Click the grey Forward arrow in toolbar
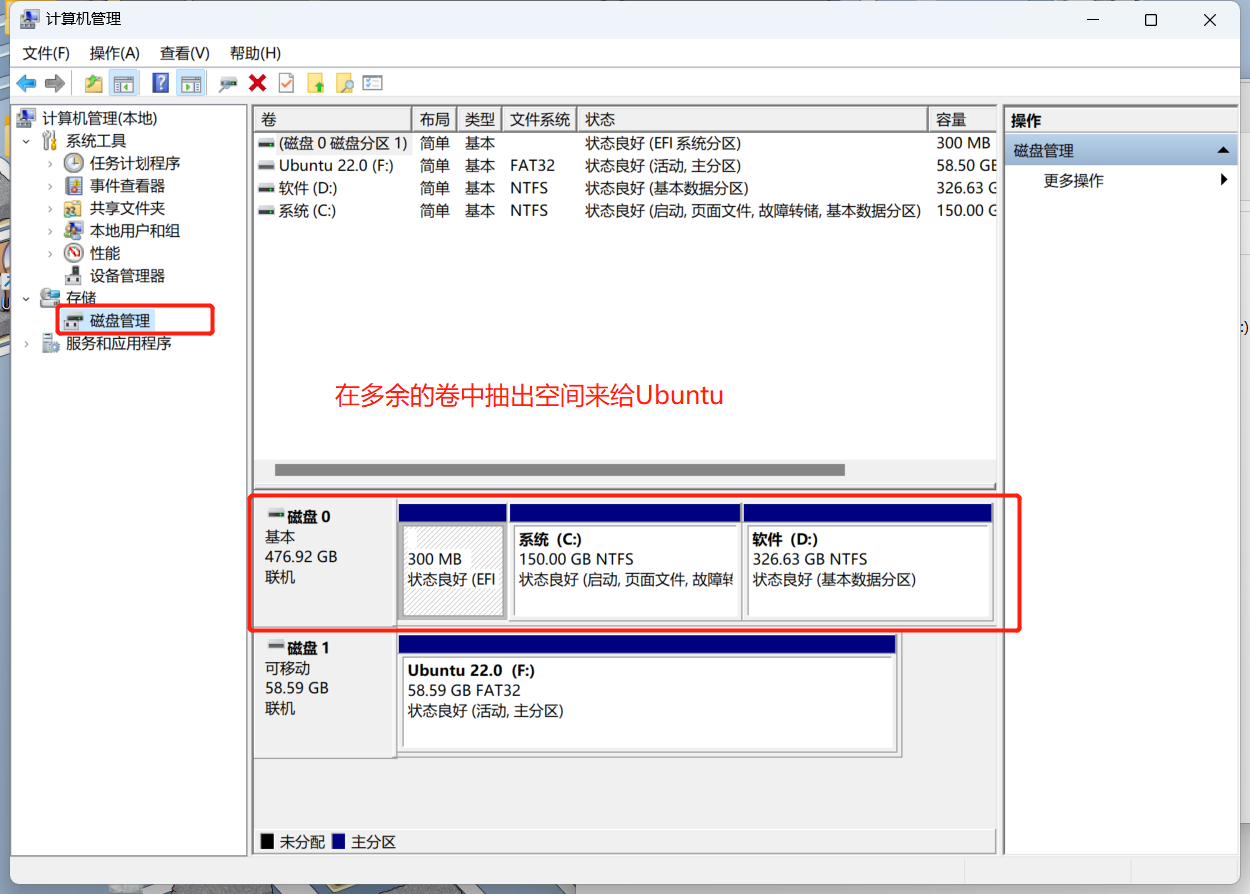Viewport: 1250px width, 894px height. tap(55, 83)
